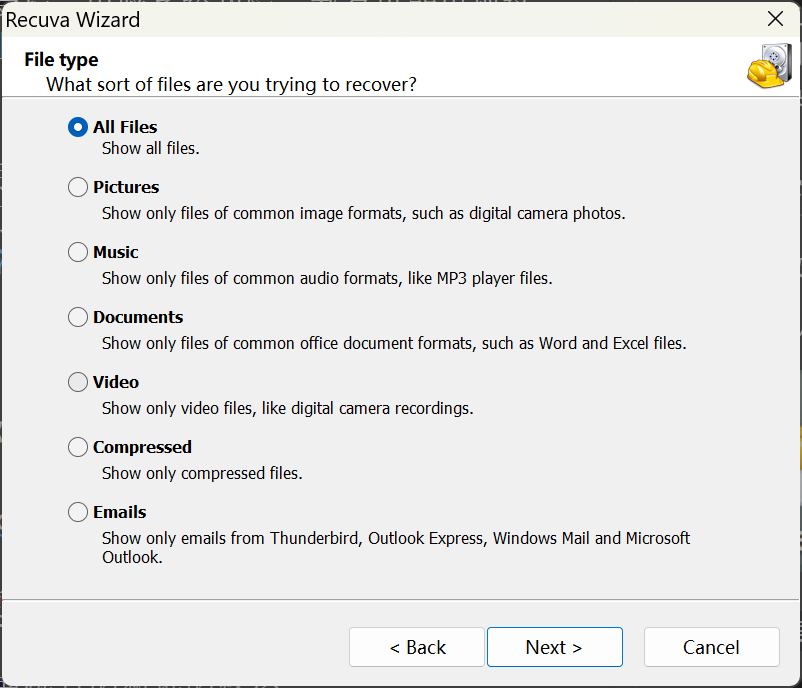The width and height of the screenshot is (802, 688).
Task: Select the Video radio button
Action: [x=78, y=382]
